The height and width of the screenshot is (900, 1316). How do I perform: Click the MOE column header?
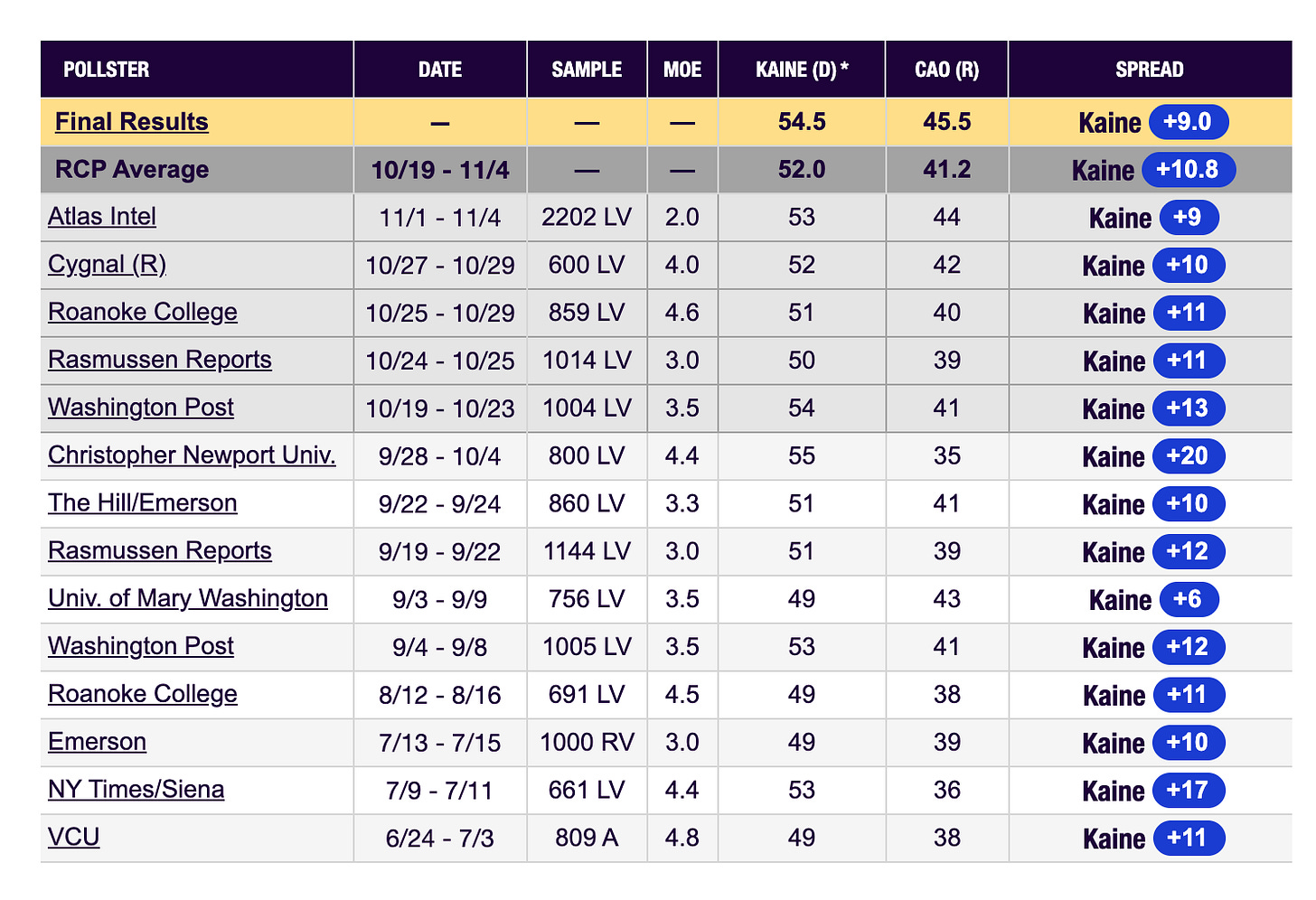[x=682, y=70]
